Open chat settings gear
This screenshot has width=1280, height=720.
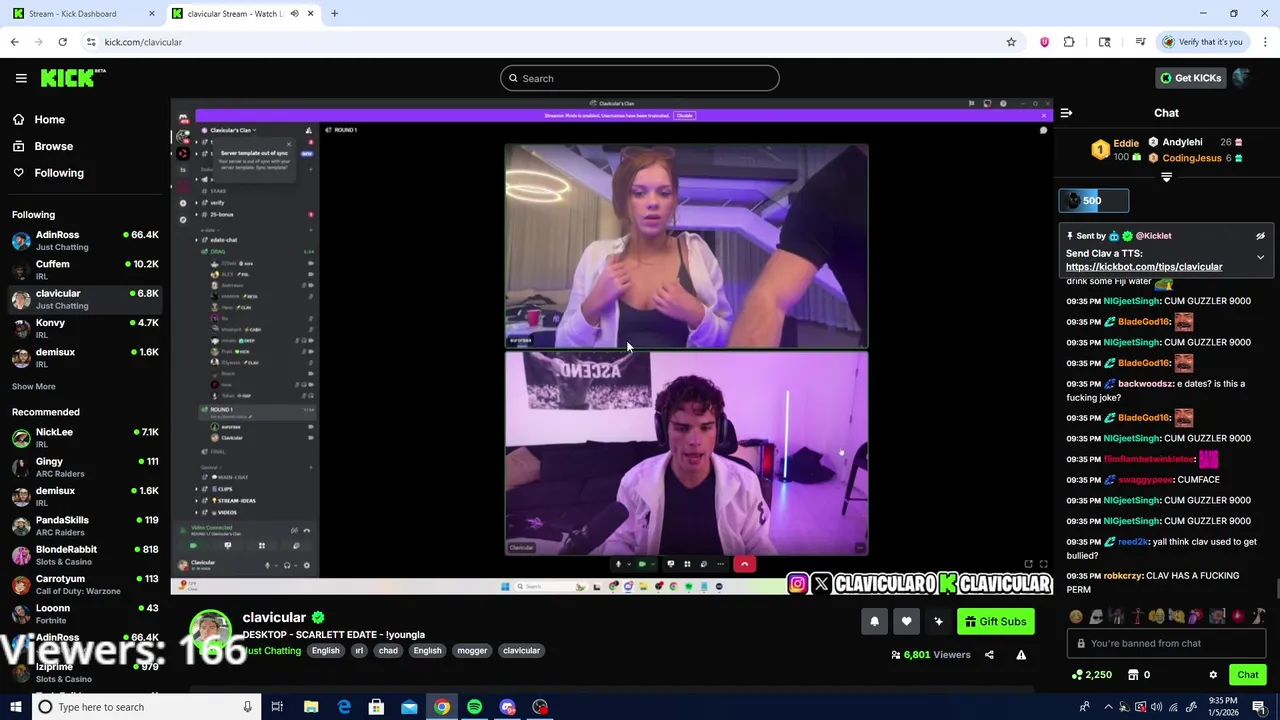tap(1213, 675)
